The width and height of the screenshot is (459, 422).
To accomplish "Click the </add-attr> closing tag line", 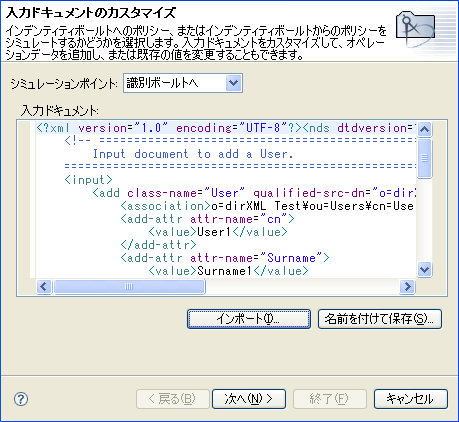I will (x=158, y=245).
